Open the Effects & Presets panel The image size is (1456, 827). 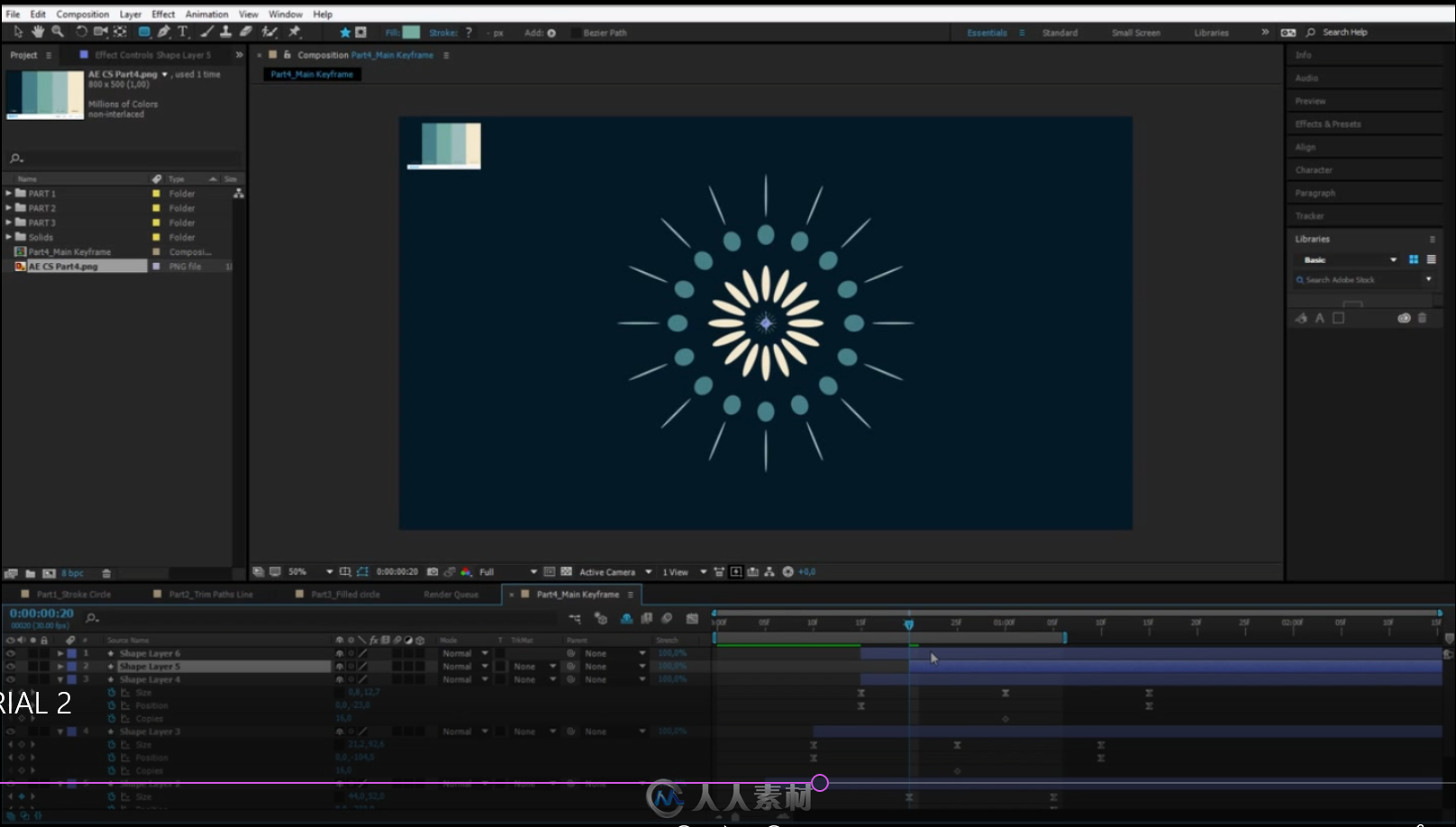pos(1328,124)
